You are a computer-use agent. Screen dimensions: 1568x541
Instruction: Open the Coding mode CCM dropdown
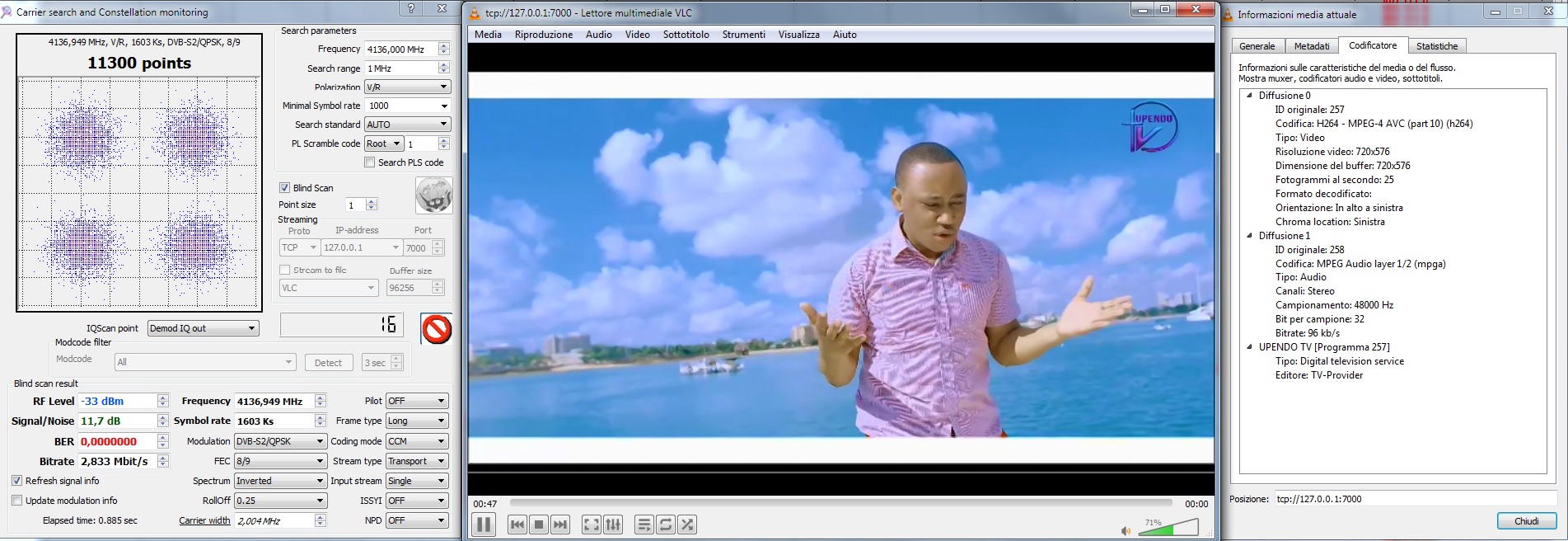417,441
